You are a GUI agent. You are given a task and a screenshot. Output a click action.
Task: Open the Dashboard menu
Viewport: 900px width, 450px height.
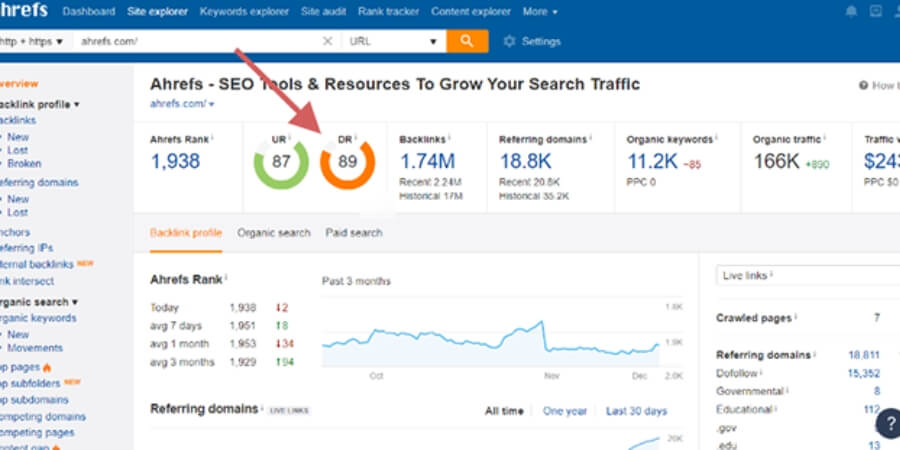pyautogui.click(x=88, y=11)
